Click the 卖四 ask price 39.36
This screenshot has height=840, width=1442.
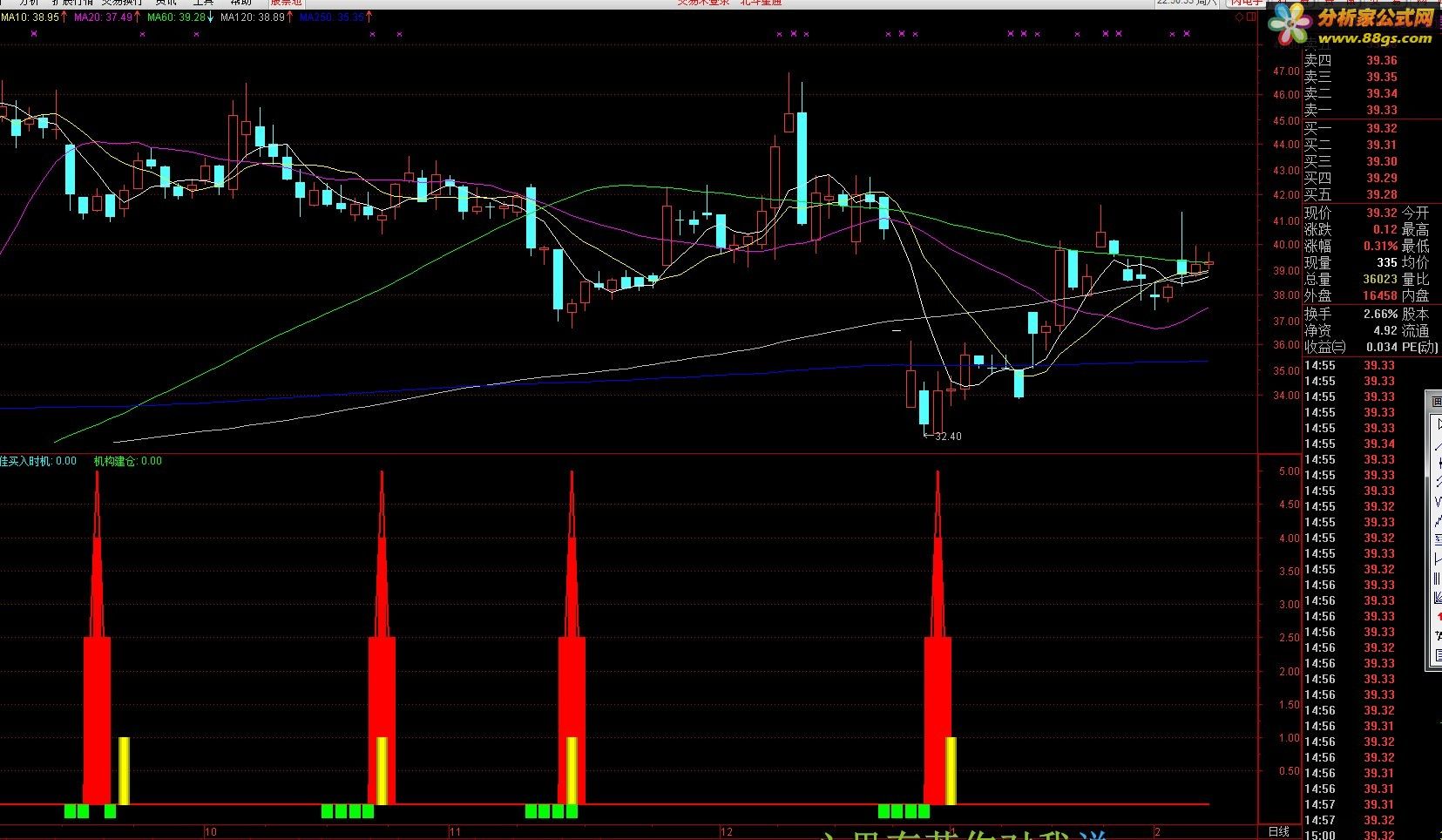tap(1382, 60)
